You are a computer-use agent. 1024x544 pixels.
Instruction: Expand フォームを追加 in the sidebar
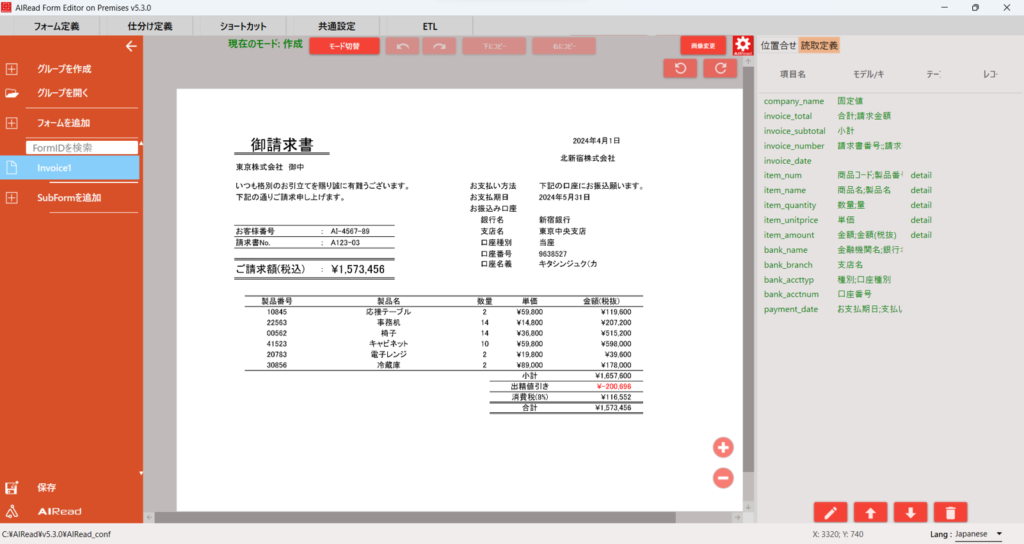[x=64, y=123]
